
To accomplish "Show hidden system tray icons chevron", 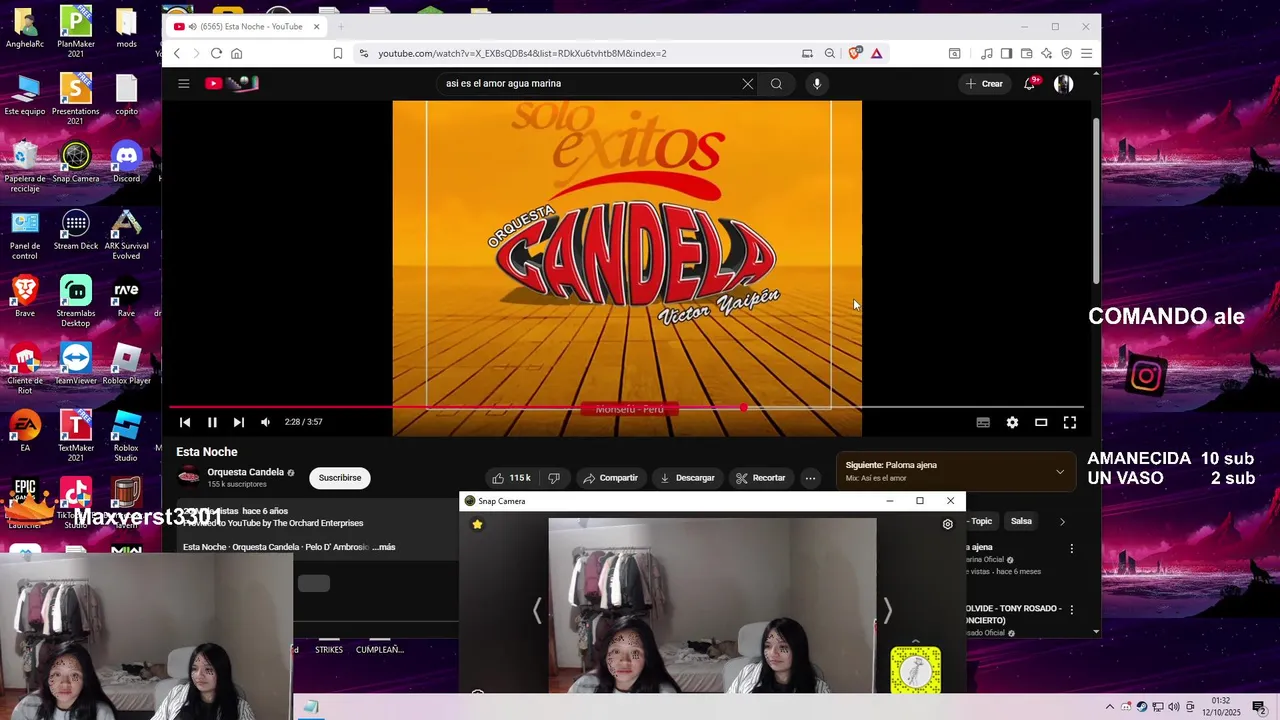I will click(x=1109, y=707).
